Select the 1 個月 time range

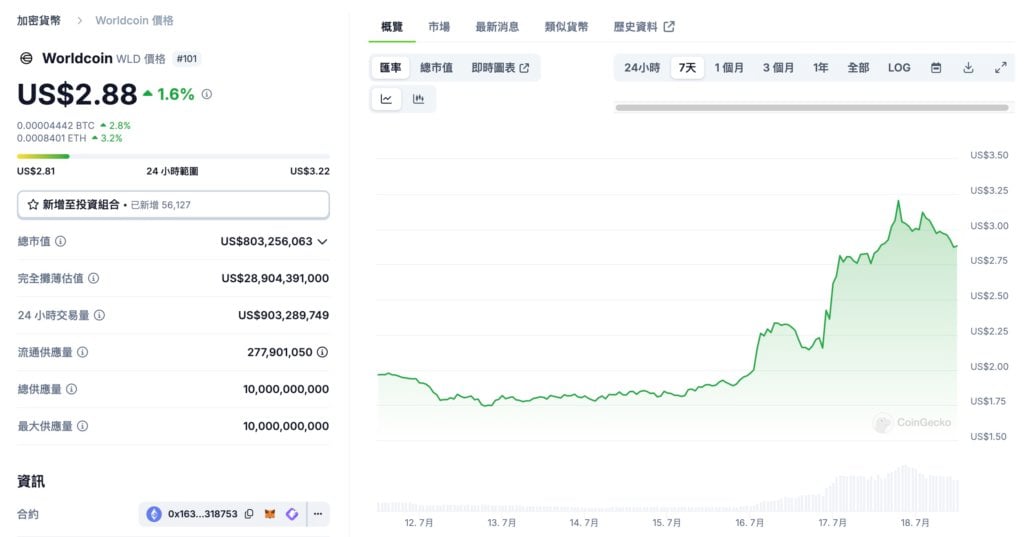pos(729,68)
